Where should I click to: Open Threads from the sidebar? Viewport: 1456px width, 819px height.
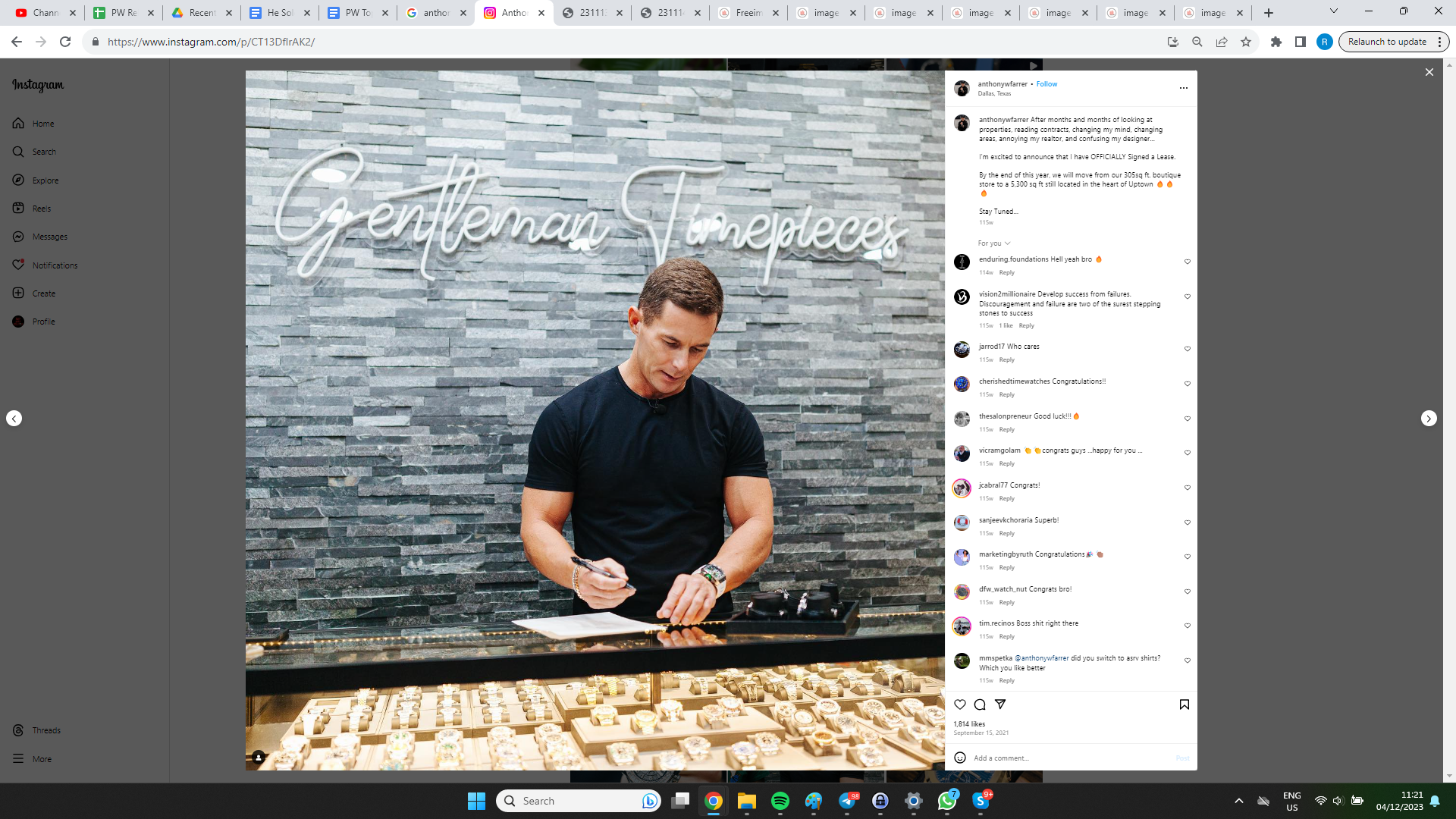pos(36,730)
